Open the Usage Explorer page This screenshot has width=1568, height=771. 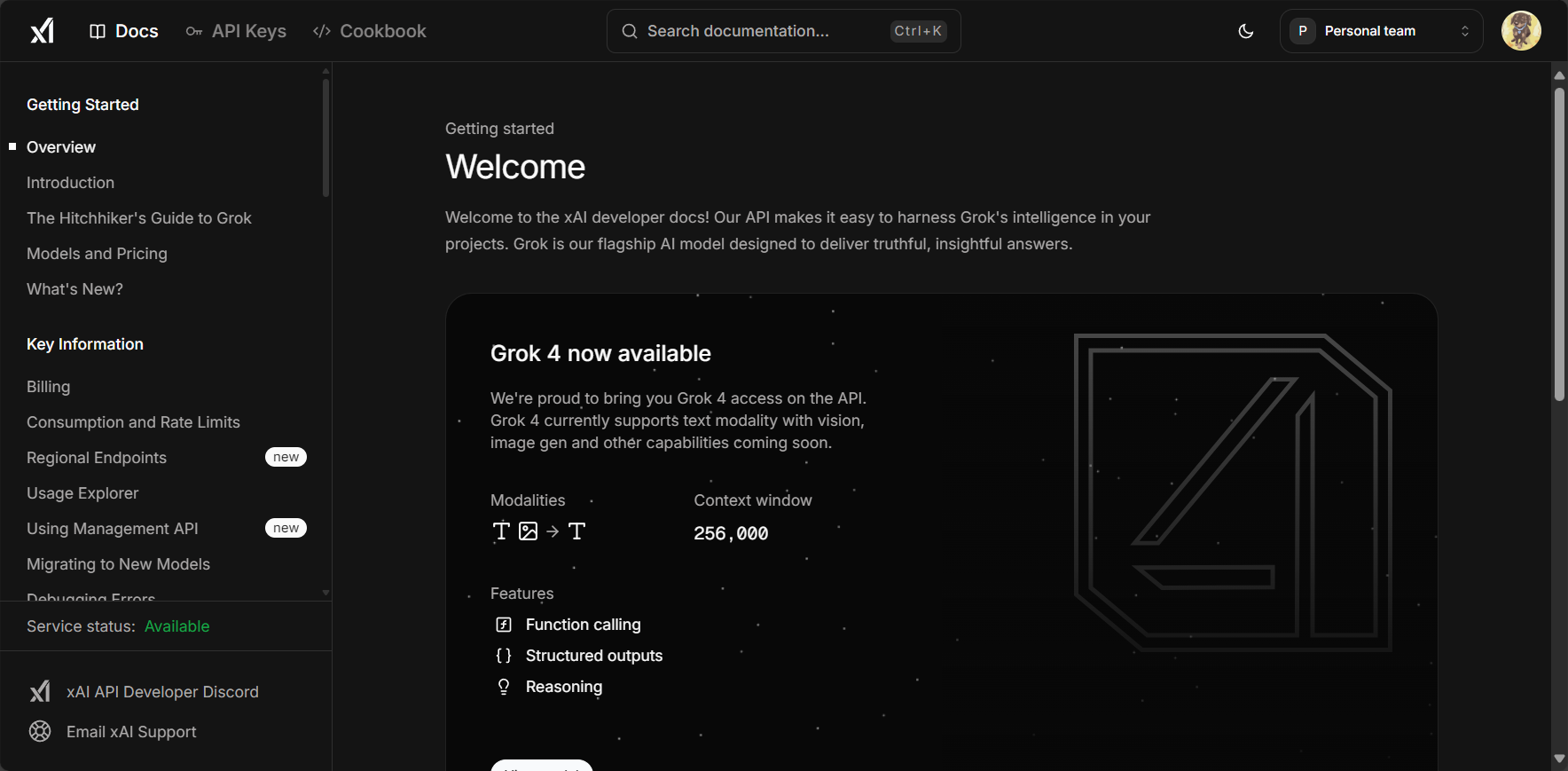pyautogui.click(x=82, y=493)
